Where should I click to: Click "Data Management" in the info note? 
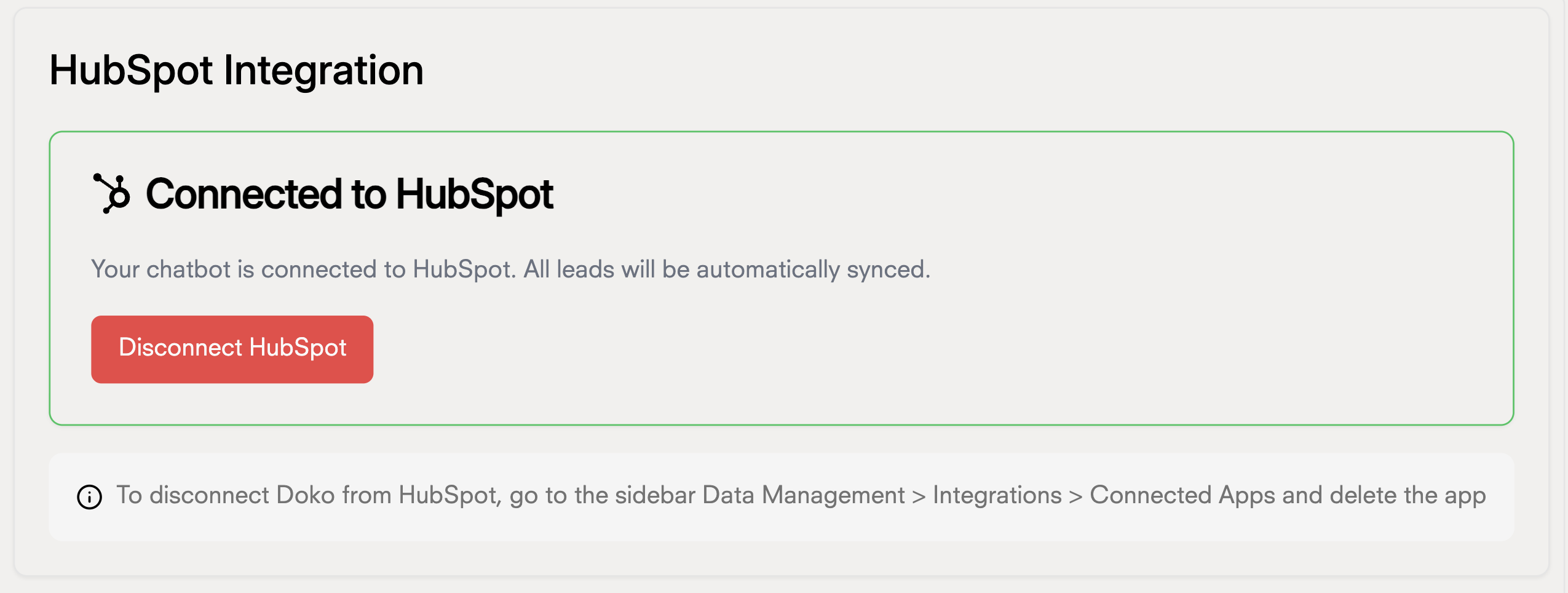point(803,495)
